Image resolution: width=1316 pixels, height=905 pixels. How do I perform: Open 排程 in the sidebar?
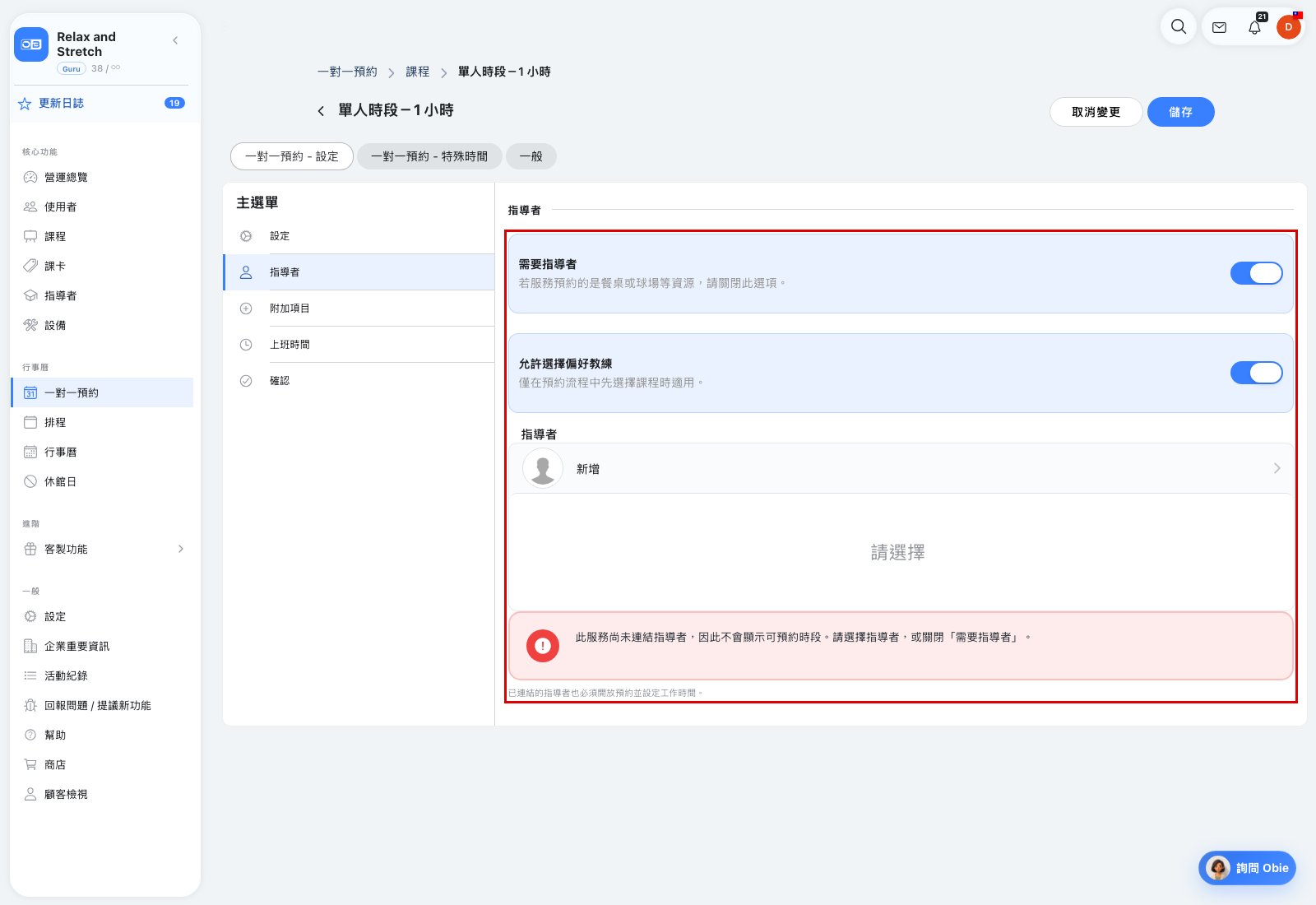[x=102, y=422]
